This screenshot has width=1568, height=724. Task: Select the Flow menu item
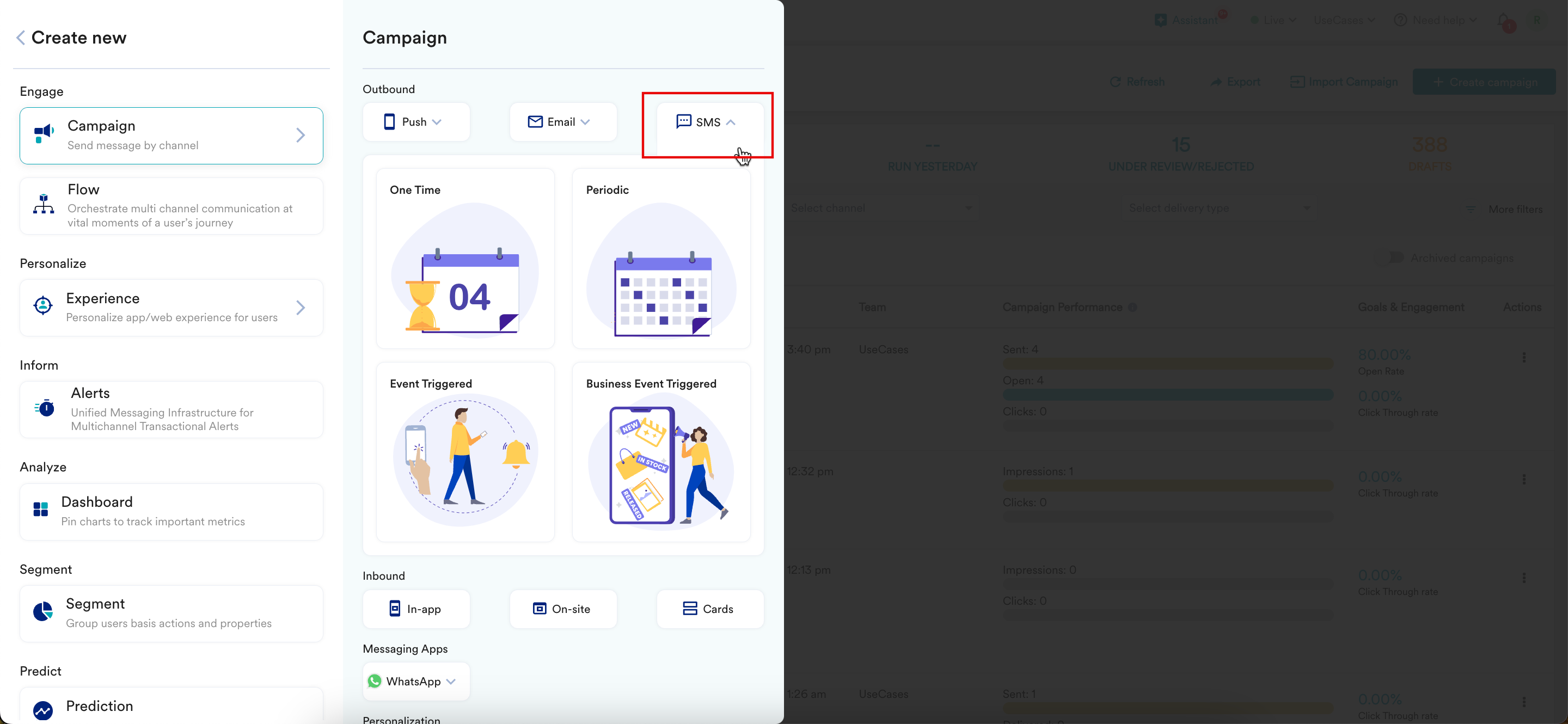click(x=171, y=205)
